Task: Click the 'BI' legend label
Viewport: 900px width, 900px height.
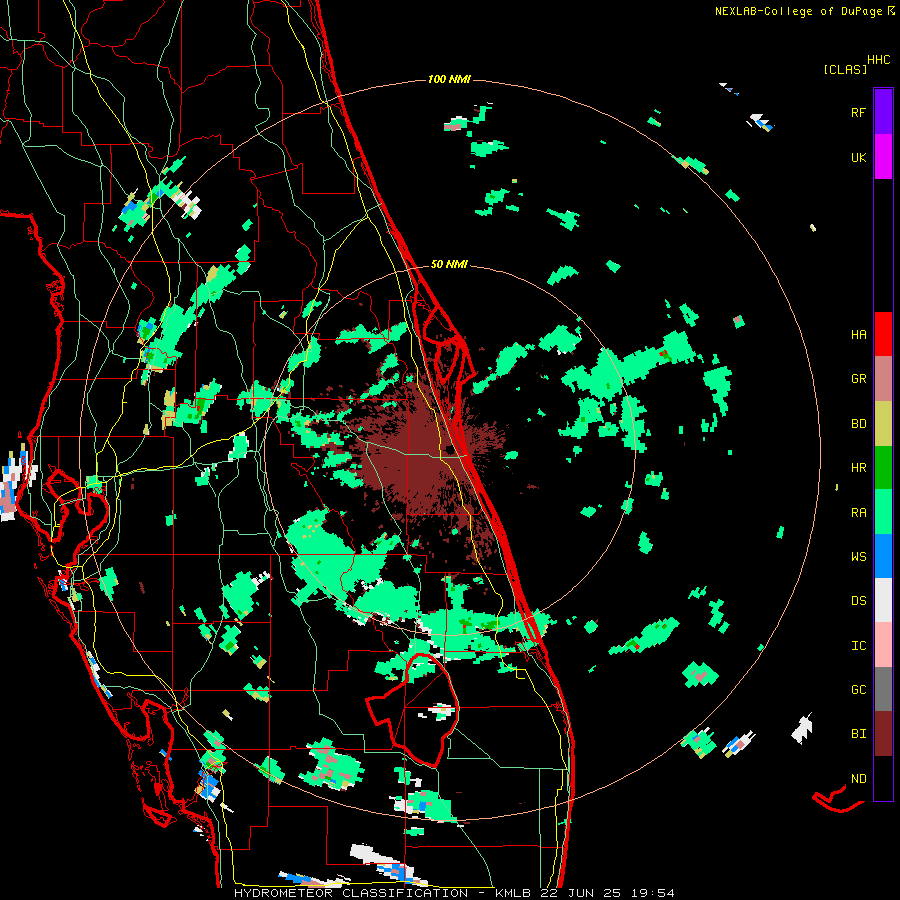Action: [858, 734]
